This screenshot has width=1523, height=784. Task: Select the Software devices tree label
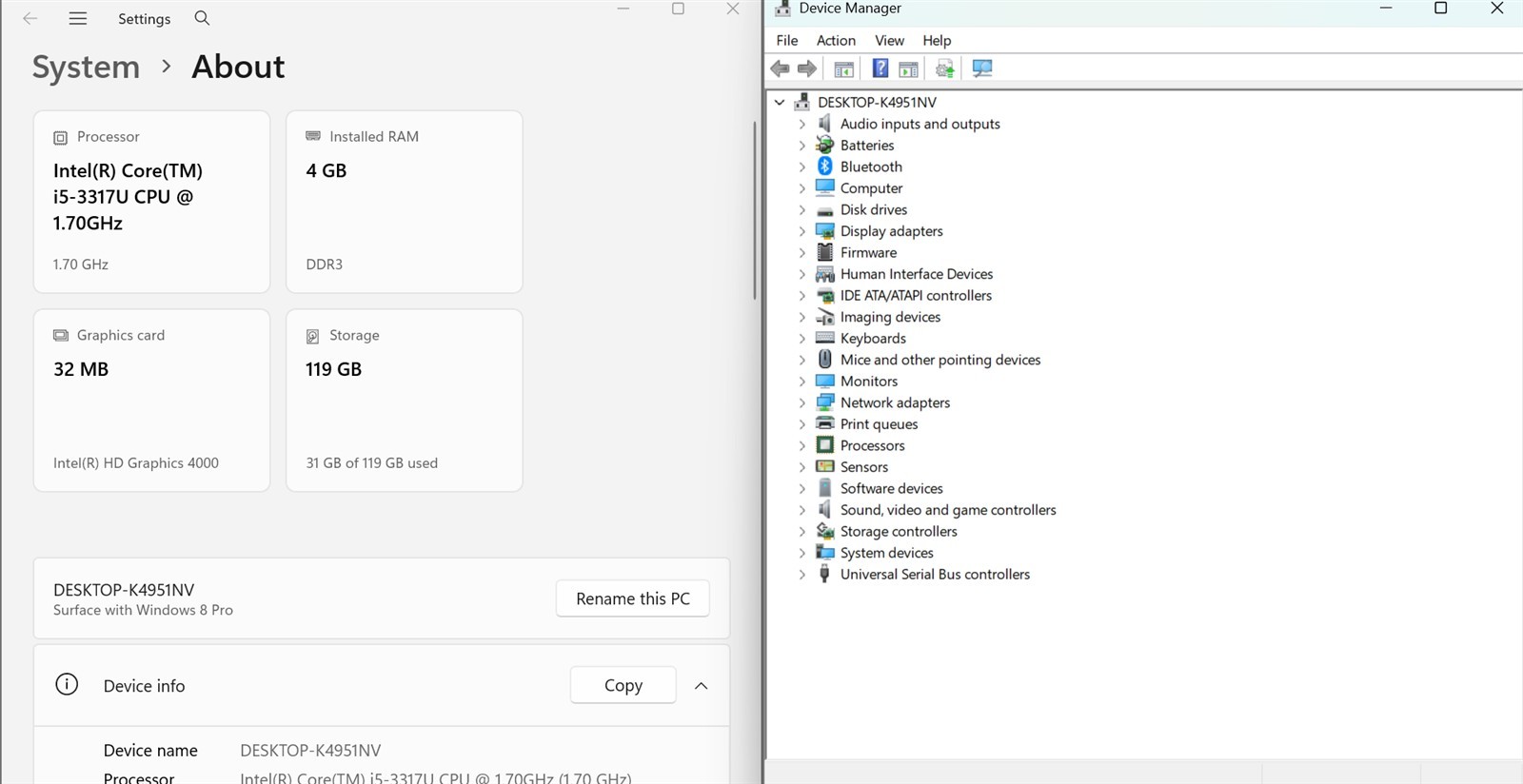tap(892, 488)
